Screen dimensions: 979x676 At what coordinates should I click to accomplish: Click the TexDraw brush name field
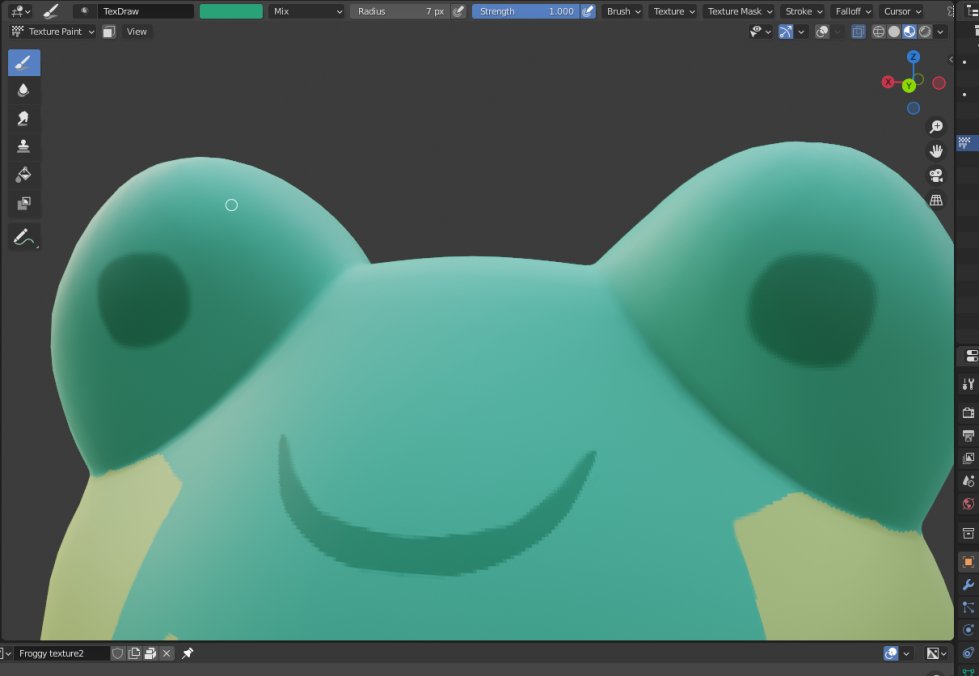[x=145, y=11]
